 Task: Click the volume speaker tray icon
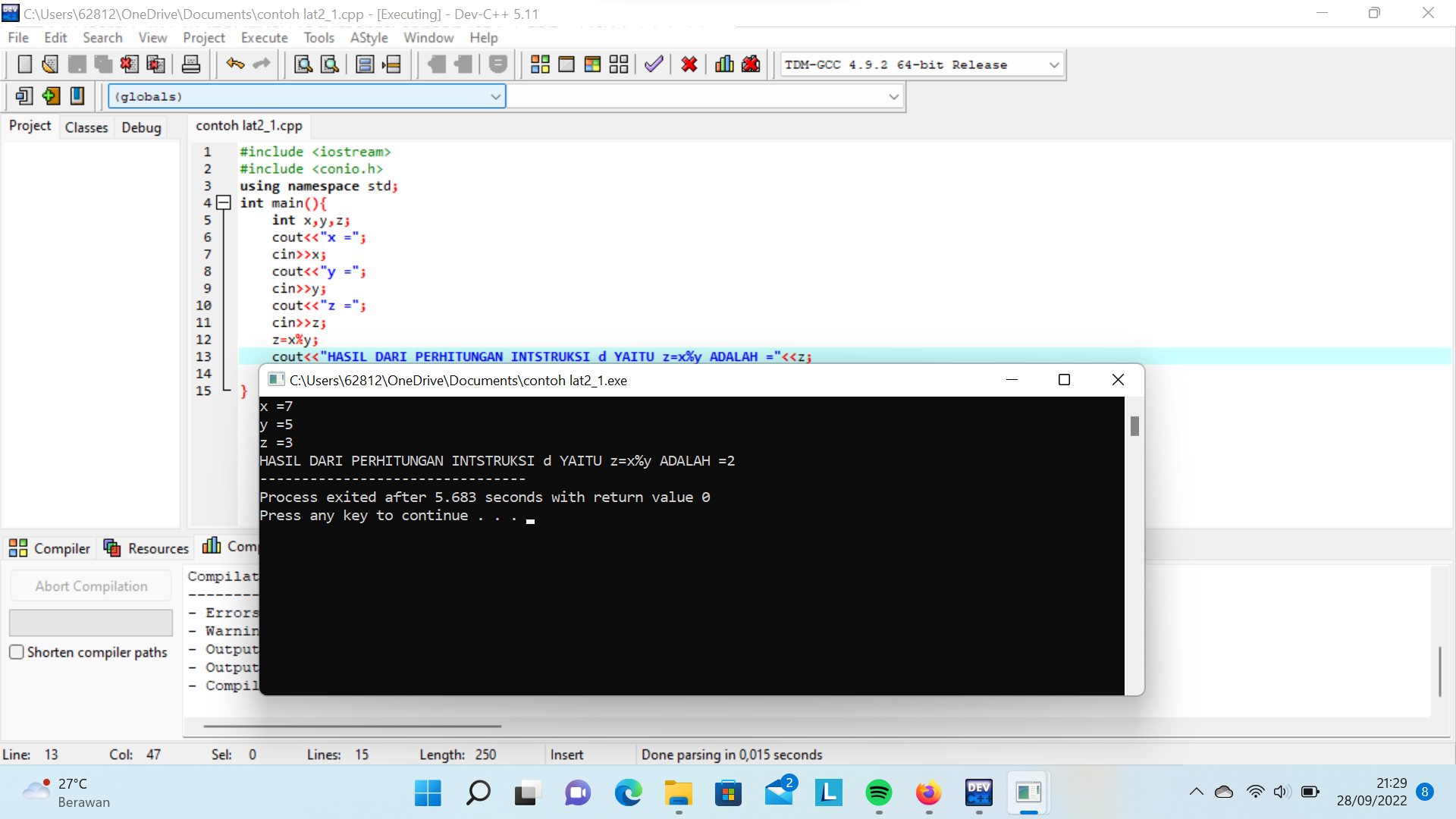pyautogui.click(x=1282, y=792)
